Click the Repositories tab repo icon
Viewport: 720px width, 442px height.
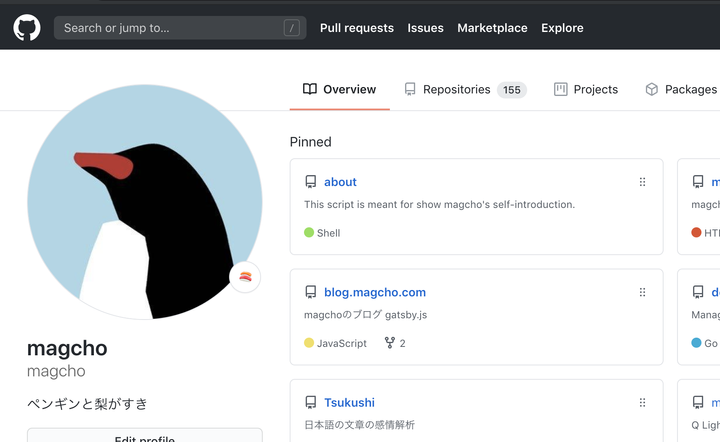click(x=410, y=89)
